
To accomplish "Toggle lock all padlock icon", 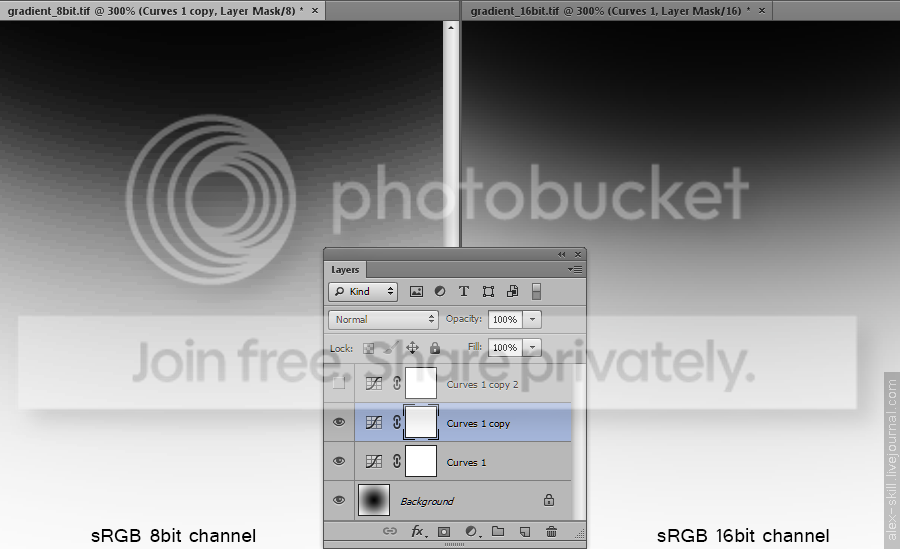I will click(x=435, y=347).
